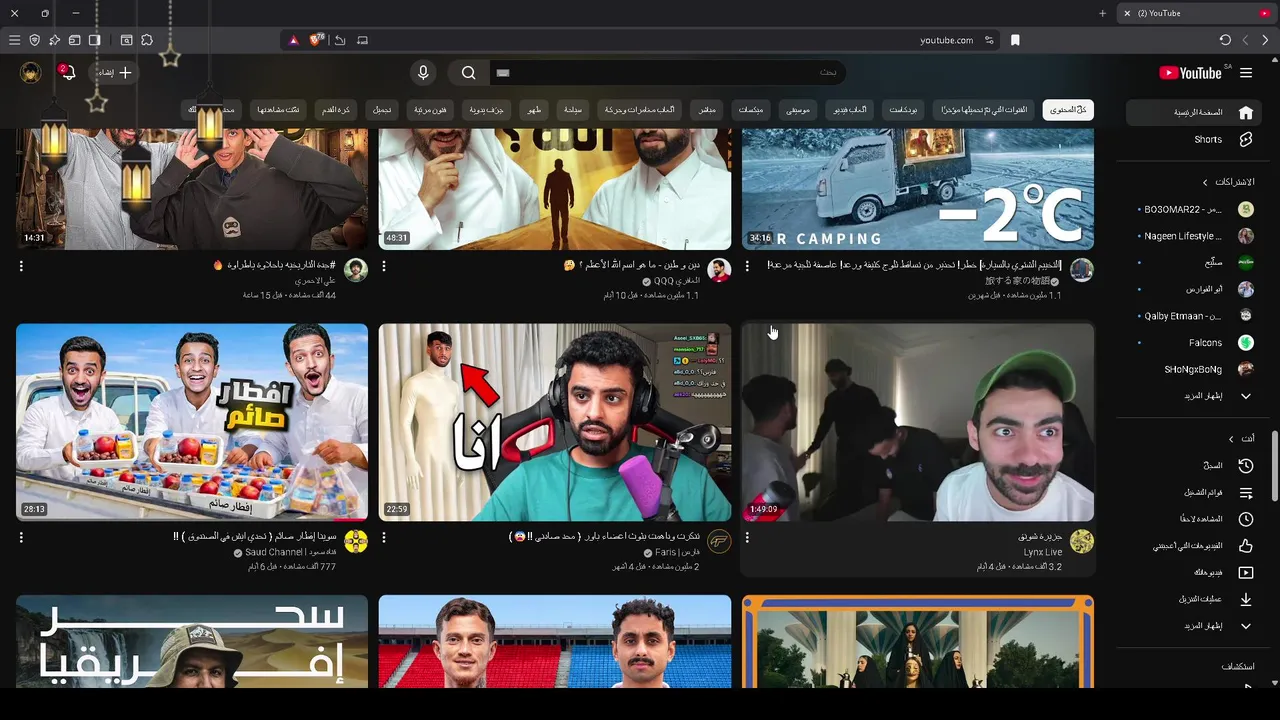Play the Faris 22:59 video thumbnail

pos(555,422)
